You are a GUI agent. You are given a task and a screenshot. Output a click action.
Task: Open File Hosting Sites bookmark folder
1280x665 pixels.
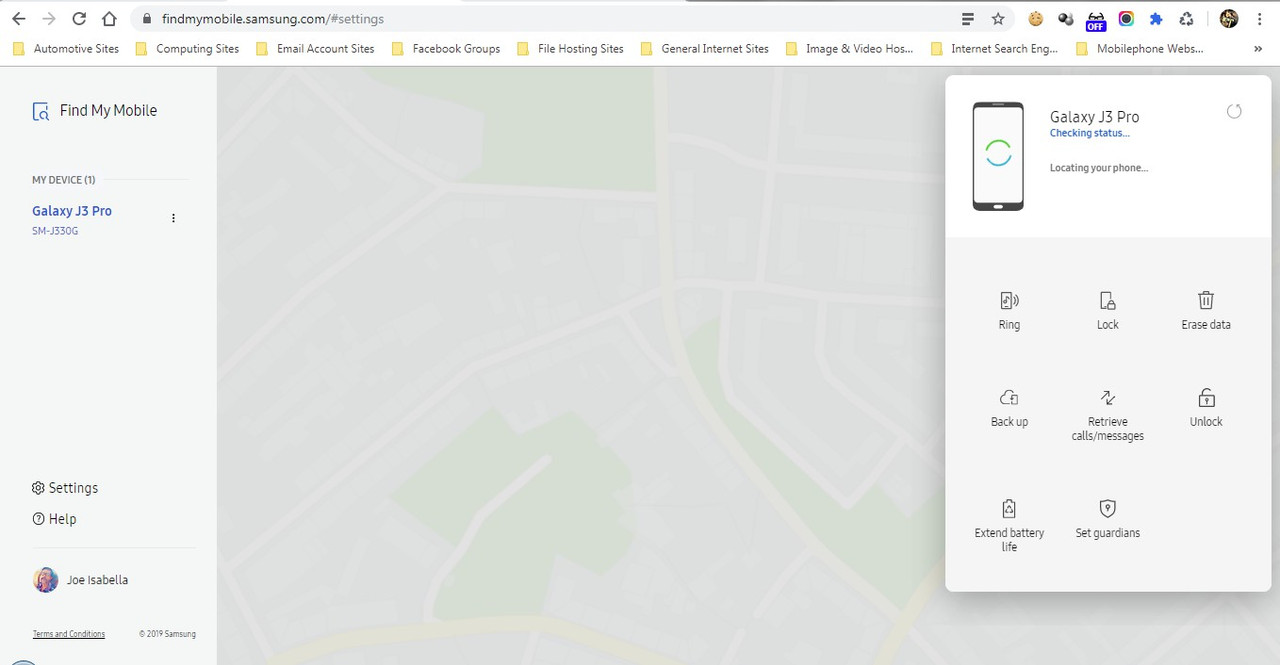tap(570, 48)
